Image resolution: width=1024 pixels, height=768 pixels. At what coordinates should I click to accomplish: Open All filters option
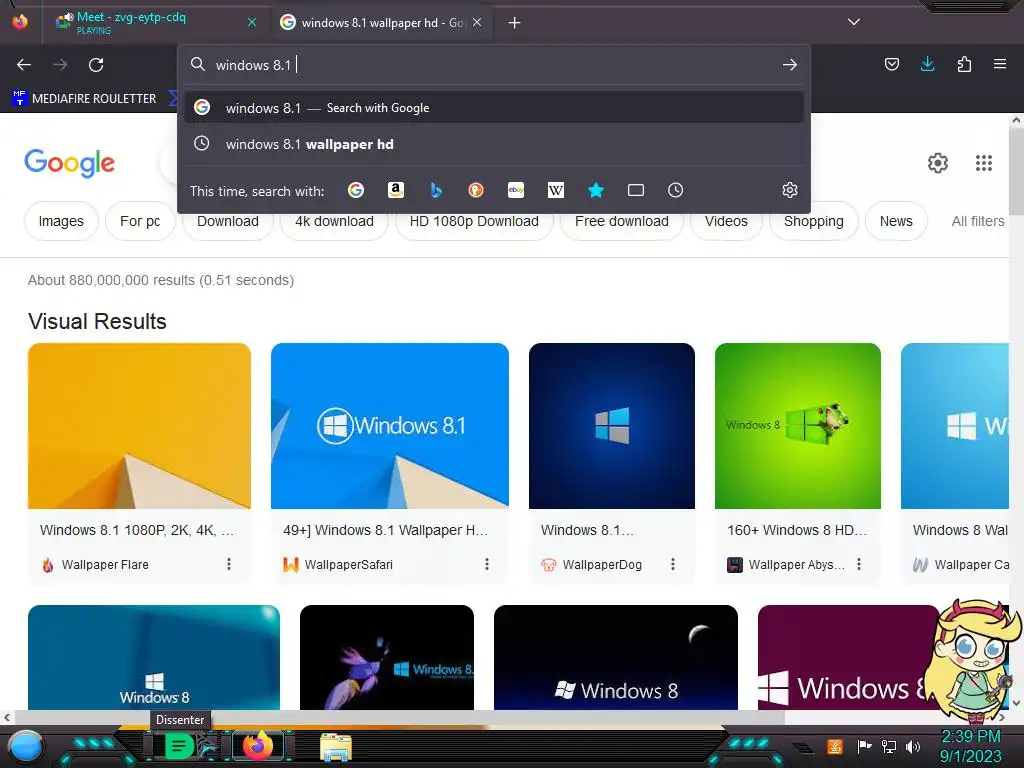point(978,221)
